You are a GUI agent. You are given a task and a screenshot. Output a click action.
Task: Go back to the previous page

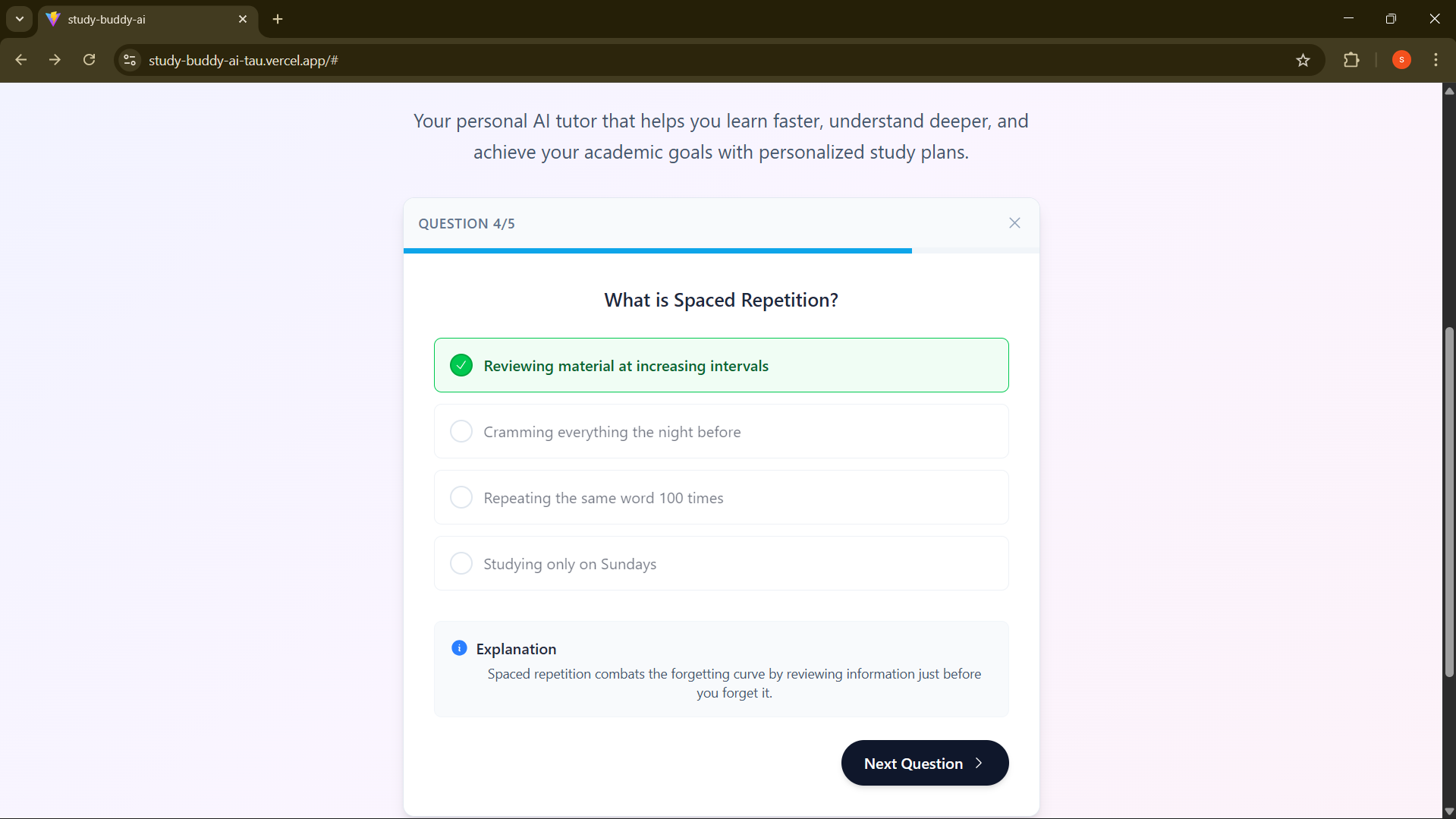(x=21, y=61)
